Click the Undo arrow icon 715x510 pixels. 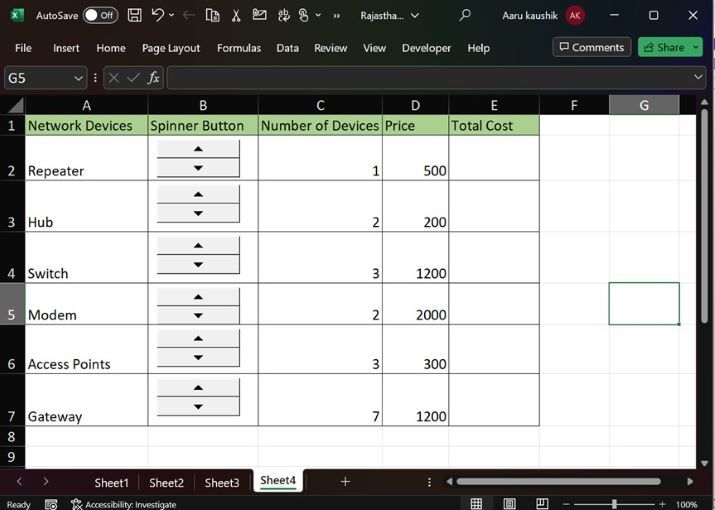coord(158,15)
